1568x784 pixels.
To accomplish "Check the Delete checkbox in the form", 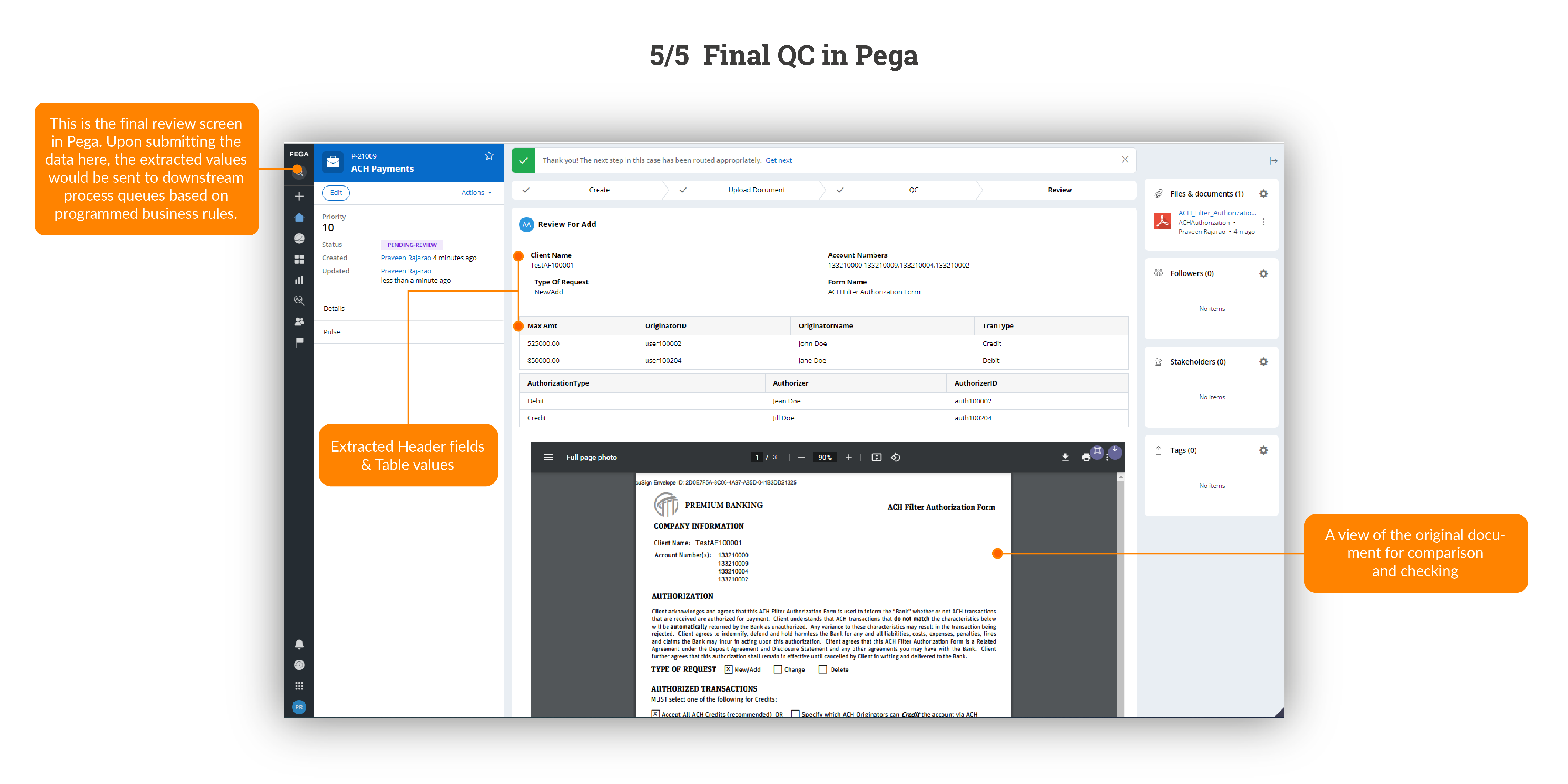I will tap(822, 670).
